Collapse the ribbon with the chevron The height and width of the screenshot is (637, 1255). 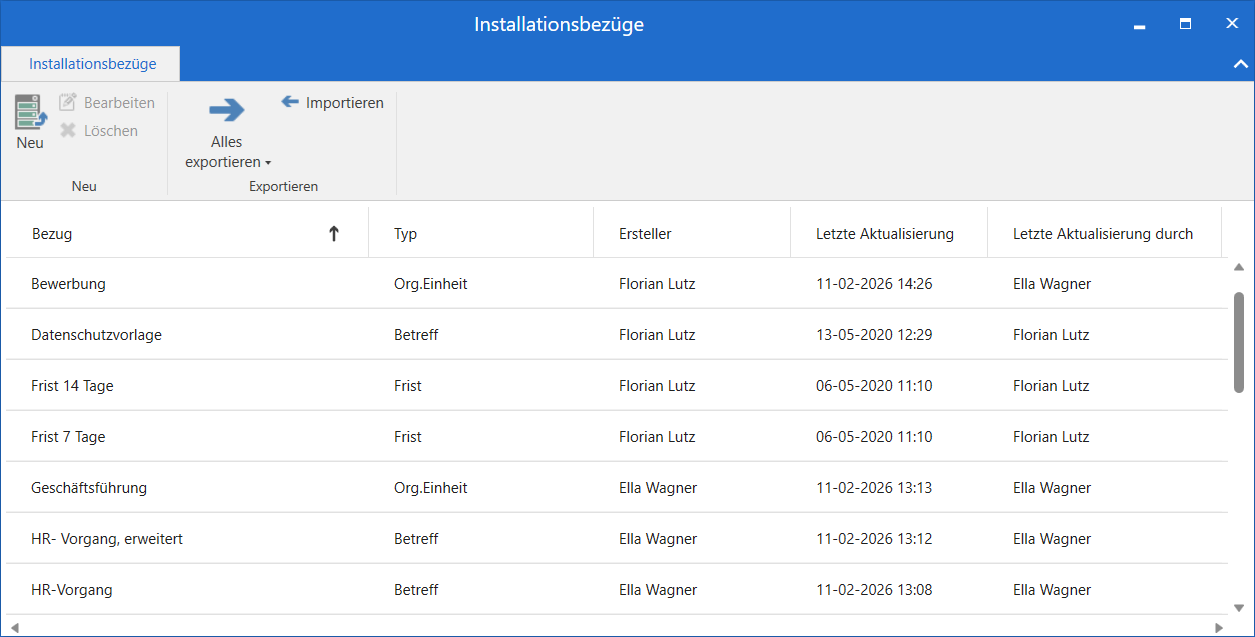point(1240,64)
